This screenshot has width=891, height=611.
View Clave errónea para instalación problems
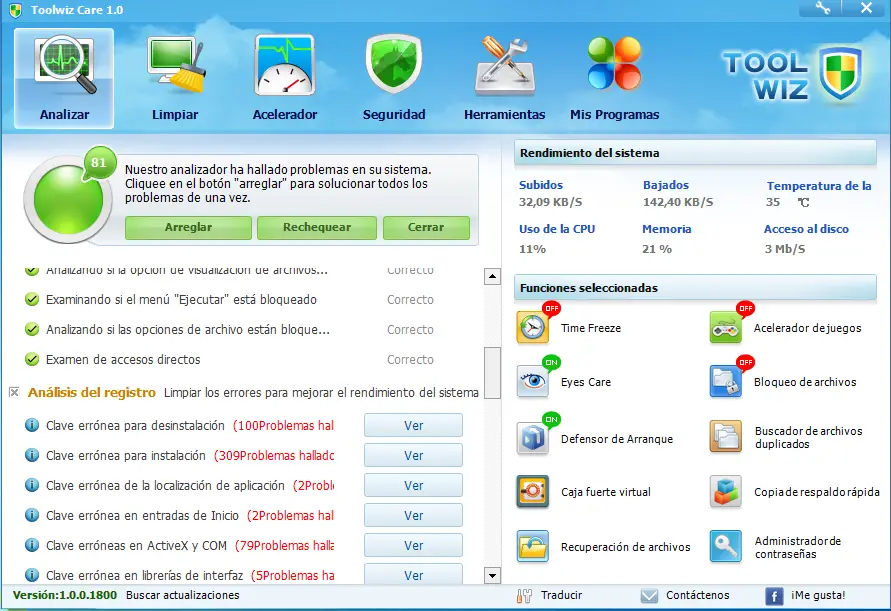[x=413, y=455]
